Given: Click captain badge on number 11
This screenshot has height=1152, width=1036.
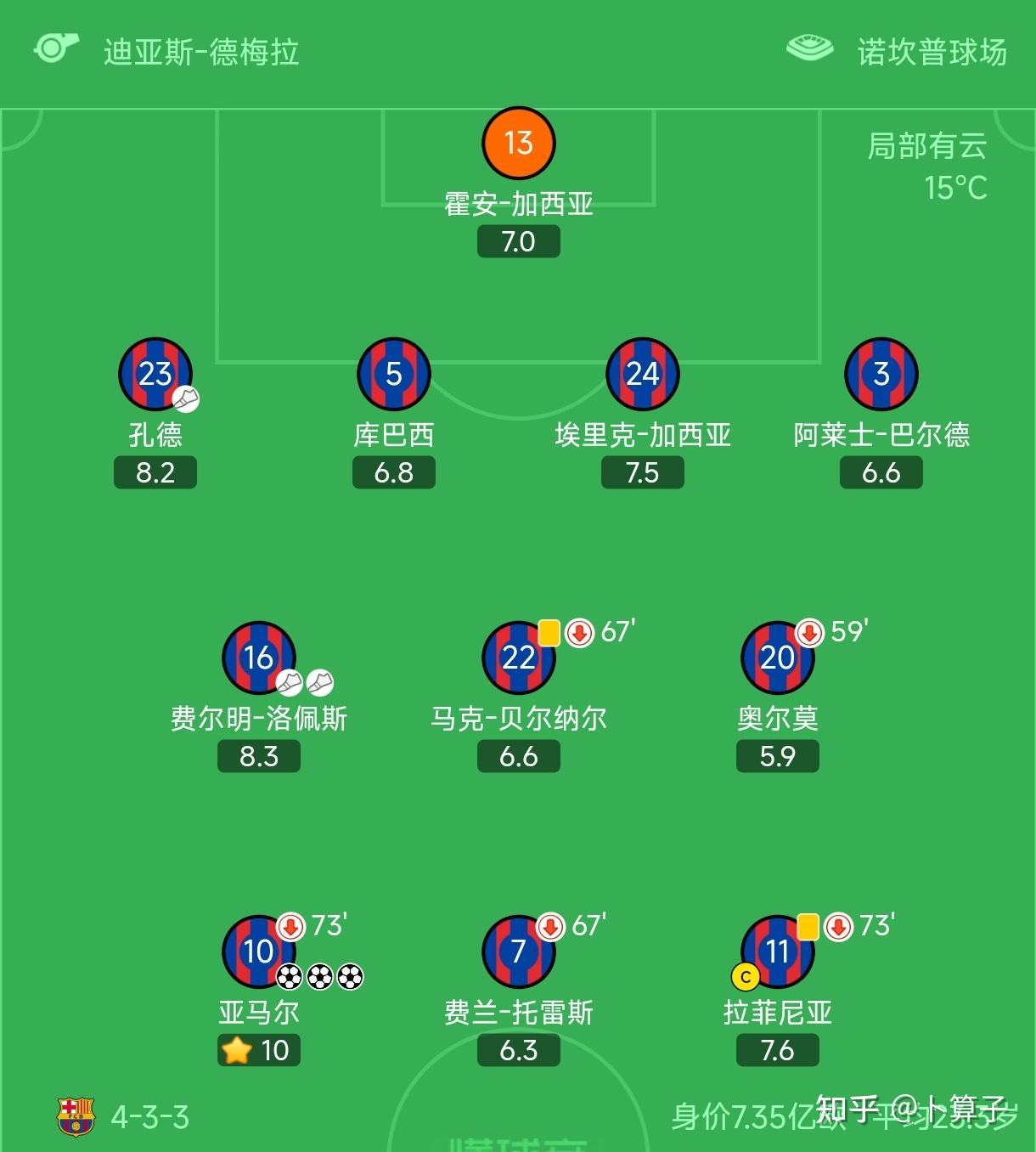Looking at the screenshot, I should pyautogui.click(x=745, y=977).
